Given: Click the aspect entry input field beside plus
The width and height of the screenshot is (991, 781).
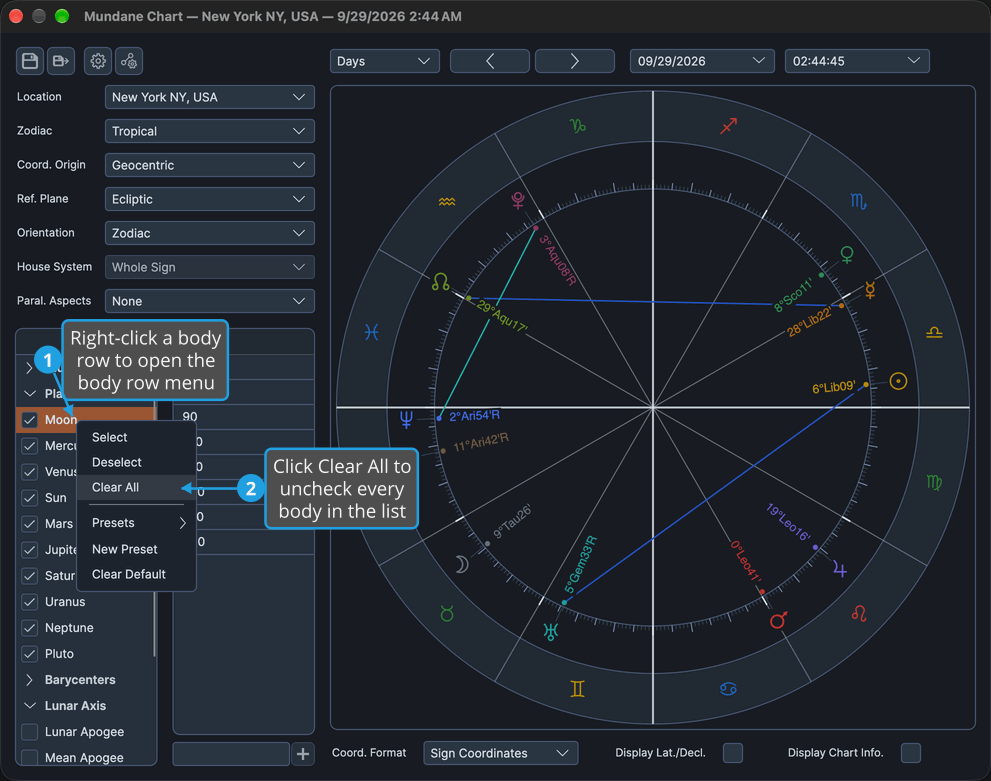Looking at the screenshot, I should [231, 754].
